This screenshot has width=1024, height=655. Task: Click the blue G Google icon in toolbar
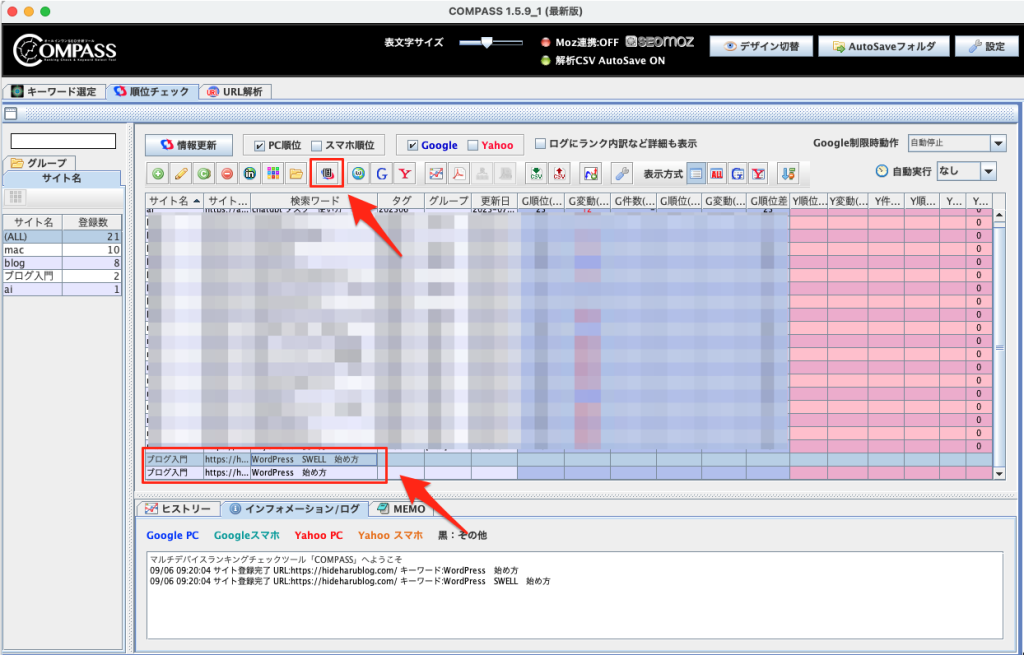tap(382, 174)
